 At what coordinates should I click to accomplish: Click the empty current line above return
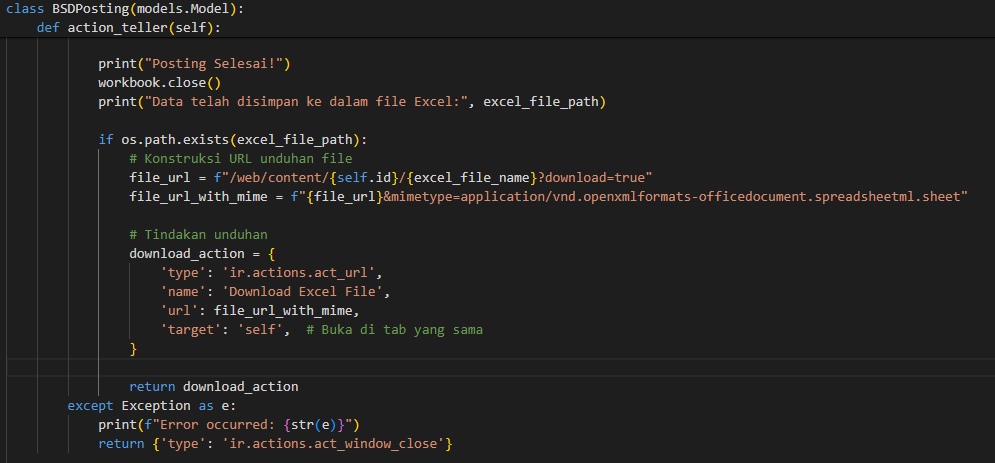[x=498, y=367]
